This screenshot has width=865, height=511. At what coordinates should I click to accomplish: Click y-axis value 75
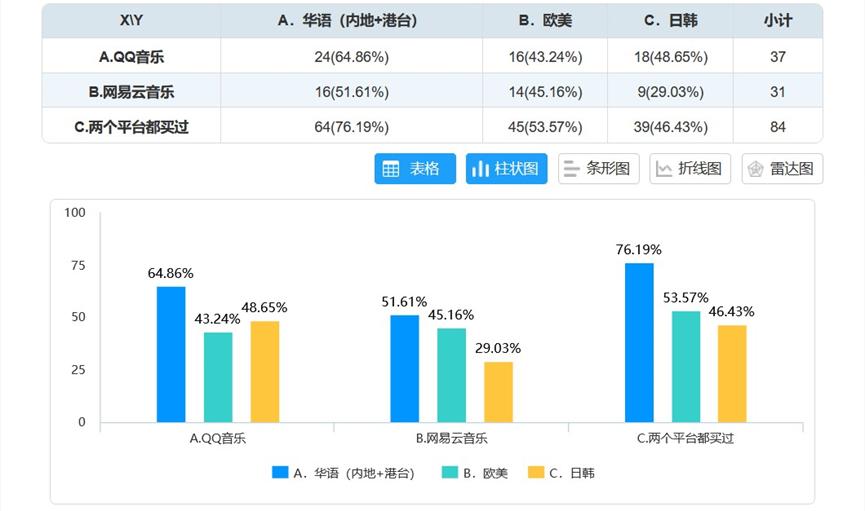tap(78, 265)
